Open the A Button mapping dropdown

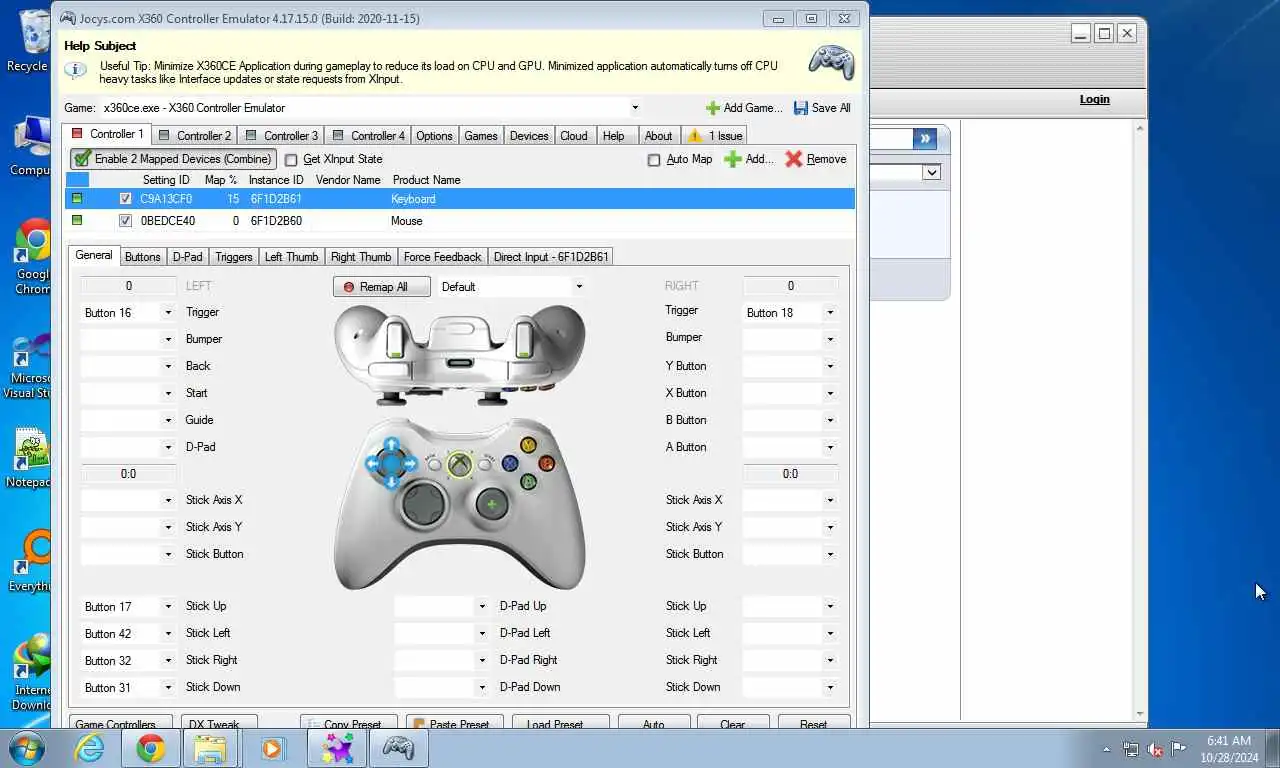coord(830,448)
